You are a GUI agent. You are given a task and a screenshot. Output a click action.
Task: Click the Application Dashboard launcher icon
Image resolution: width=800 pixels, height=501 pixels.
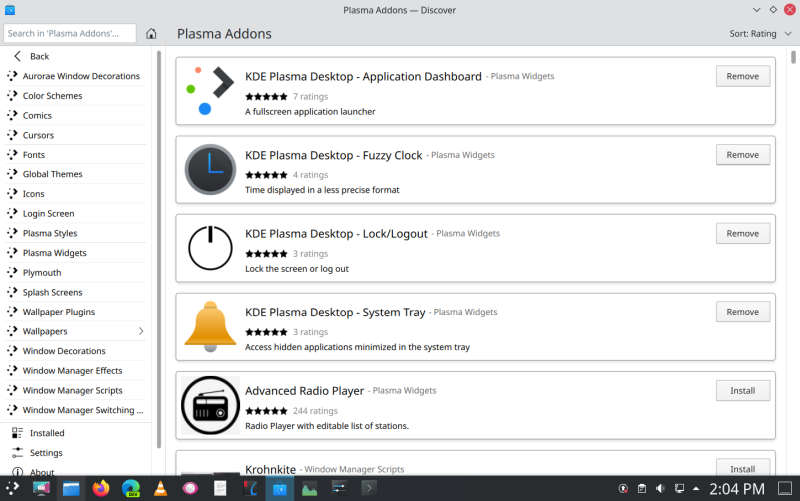210,90
